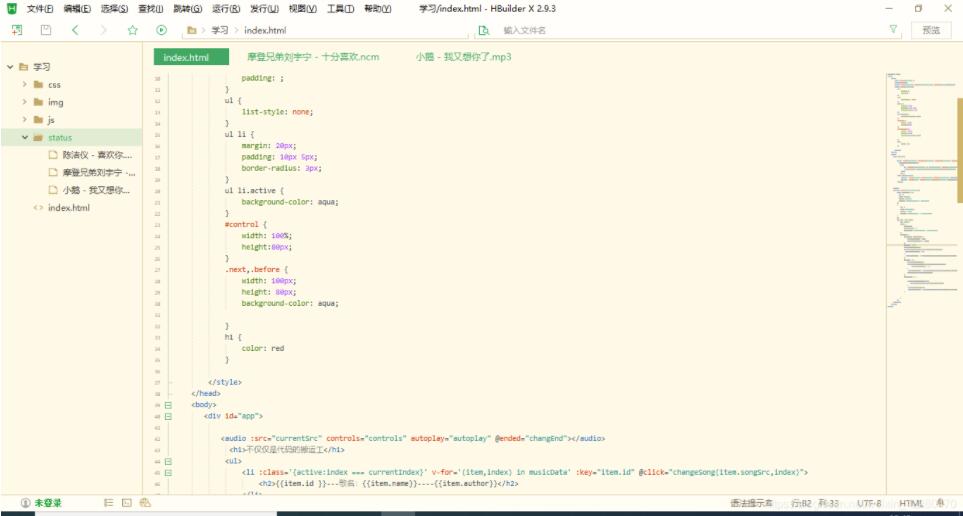963x516 pixels.
Task: Go forward with the right arrow icon
Action: [103, 30]
